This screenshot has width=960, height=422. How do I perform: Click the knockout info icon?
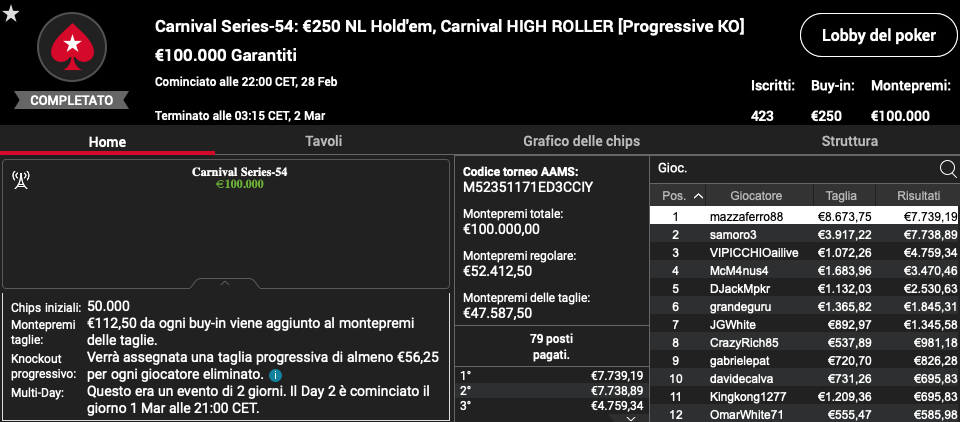pyautogui.click(x=276, y=375)
